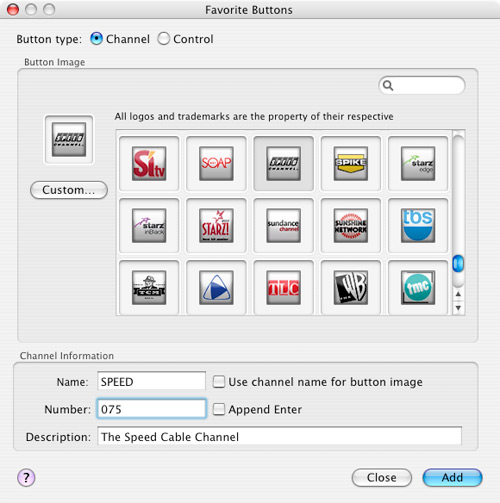Choose the blue triangle play logo

(x=216, y=287)
